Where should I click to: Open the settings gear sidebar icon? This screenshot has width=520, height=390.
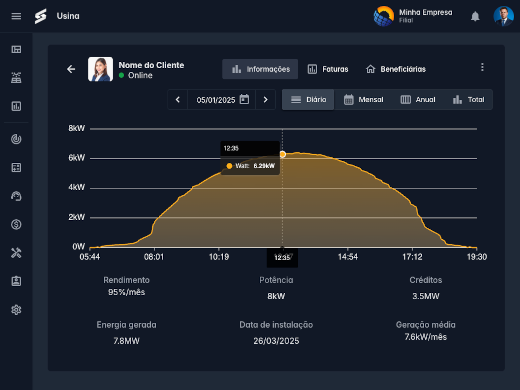click(16, 310)
